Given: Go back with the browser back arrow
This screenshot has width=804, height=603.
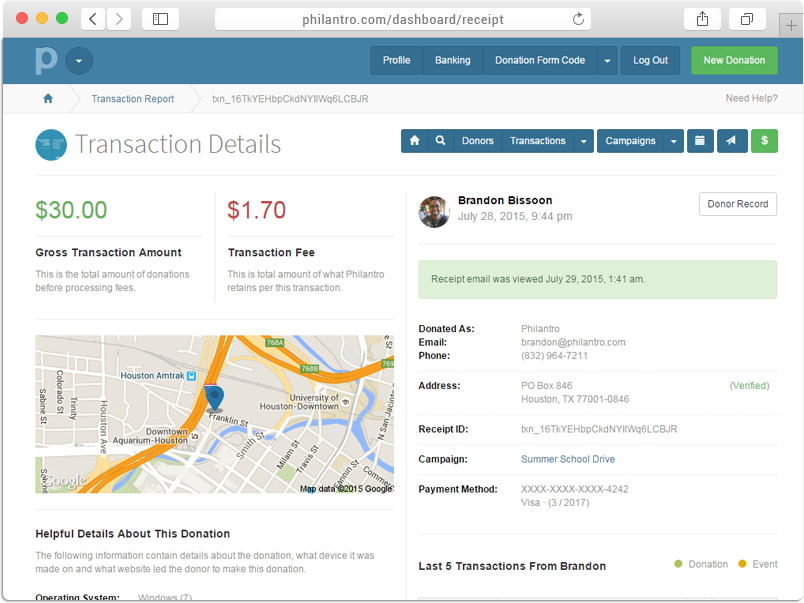Looking at the screenshot, I should (x=93, y=19).
